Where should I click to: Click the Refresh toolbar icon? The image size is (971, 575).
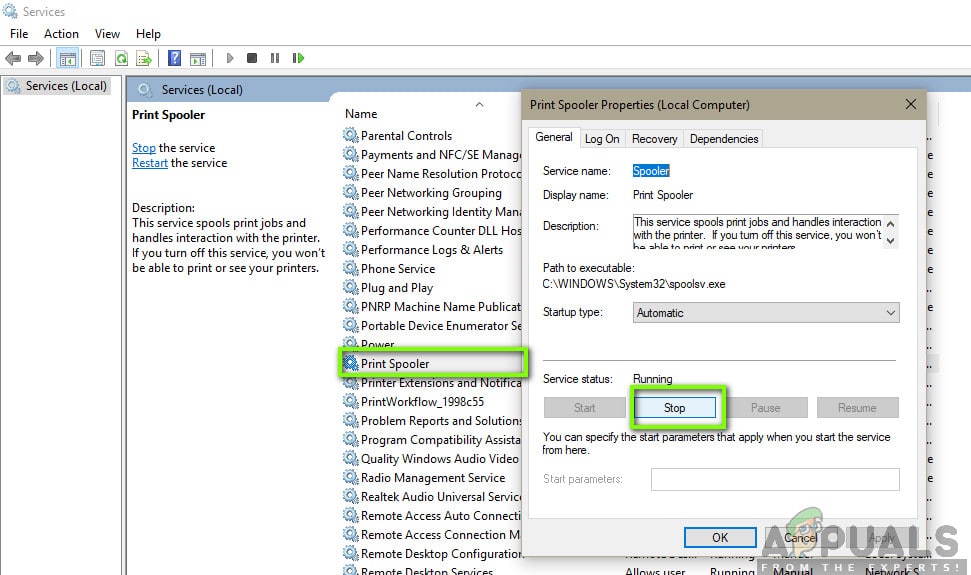point(121,59)
